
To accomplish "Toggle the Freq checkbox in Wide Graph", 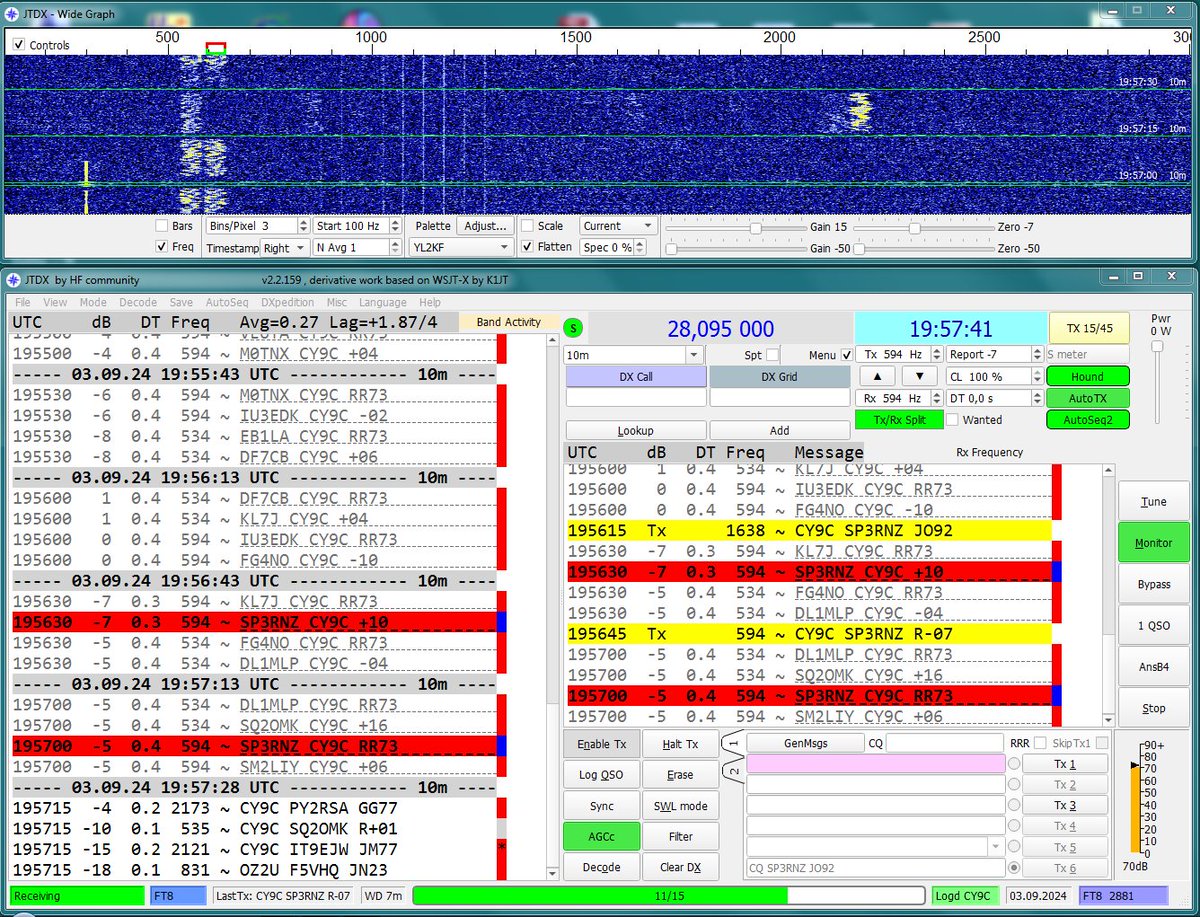I will [161, 246].
